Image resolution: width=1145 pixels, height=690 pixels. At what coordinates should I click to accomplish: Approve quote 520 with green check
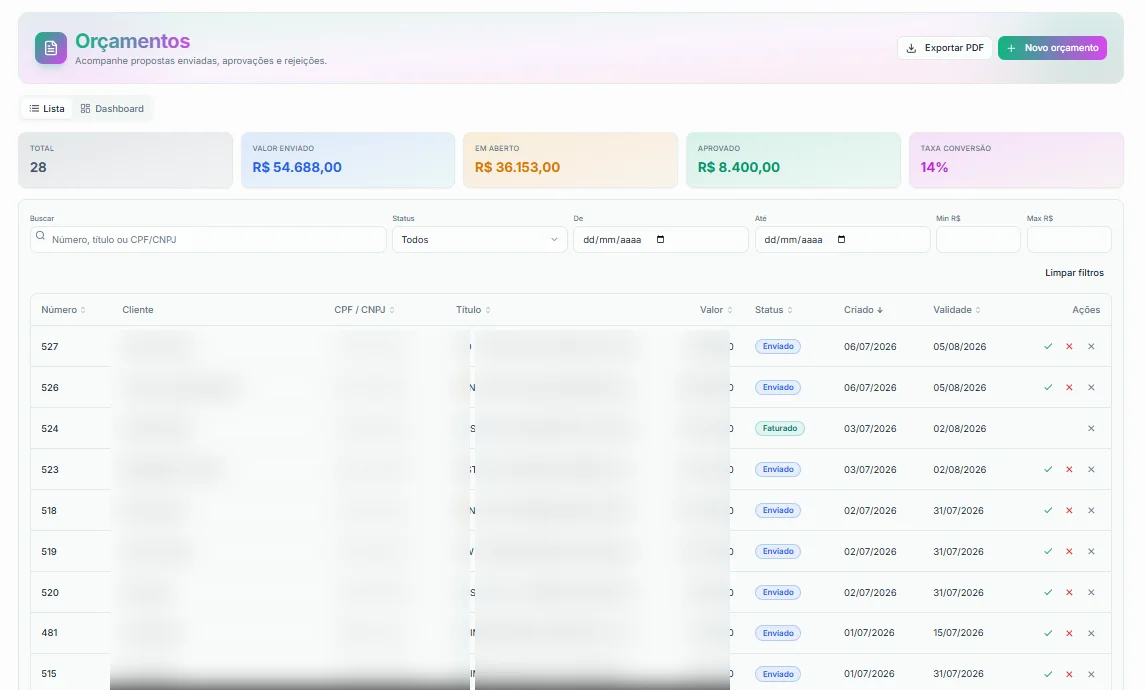[1048, 592]
